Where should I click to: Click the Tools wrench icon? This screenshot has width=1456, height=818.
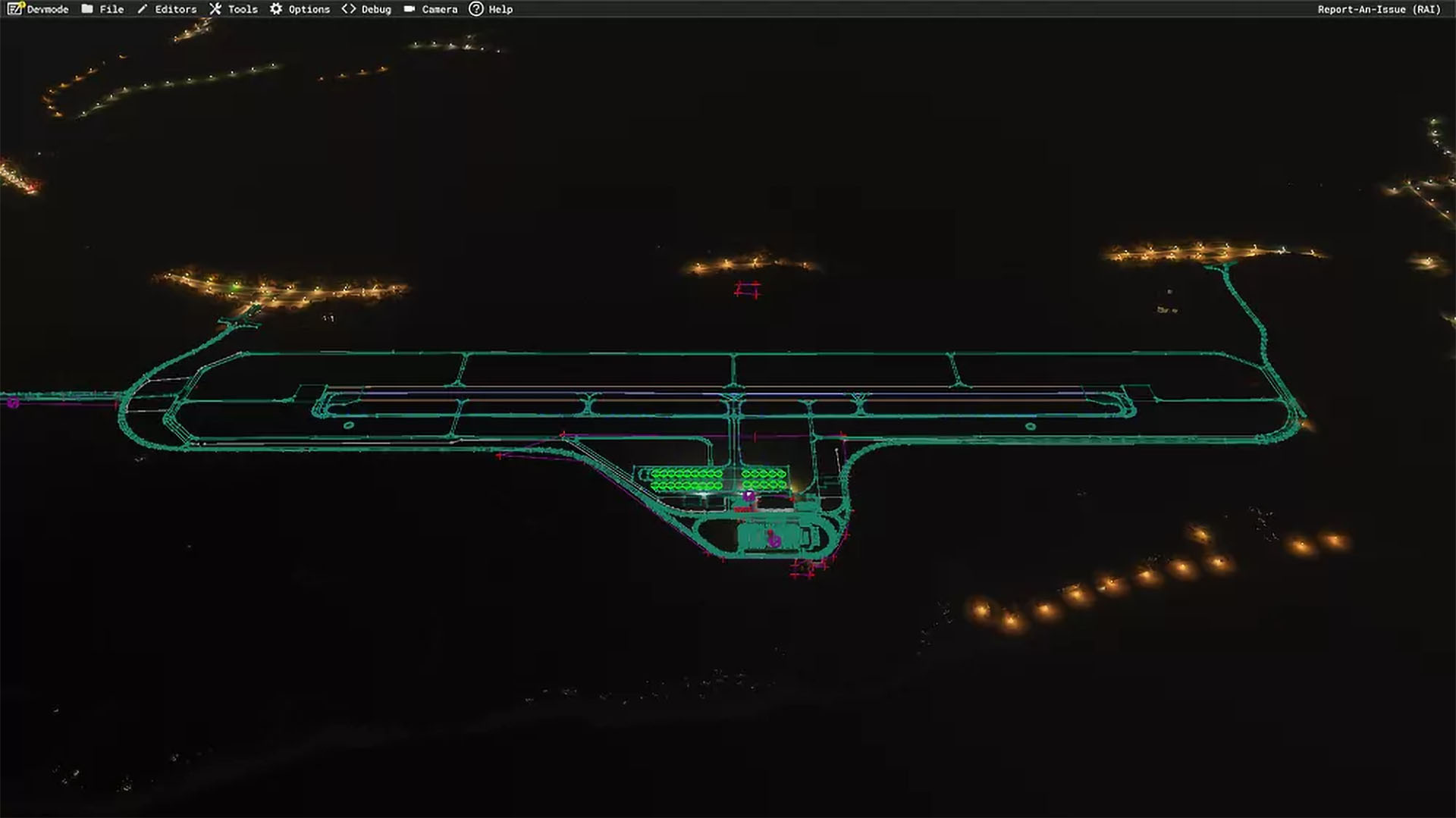pos(215,9)
